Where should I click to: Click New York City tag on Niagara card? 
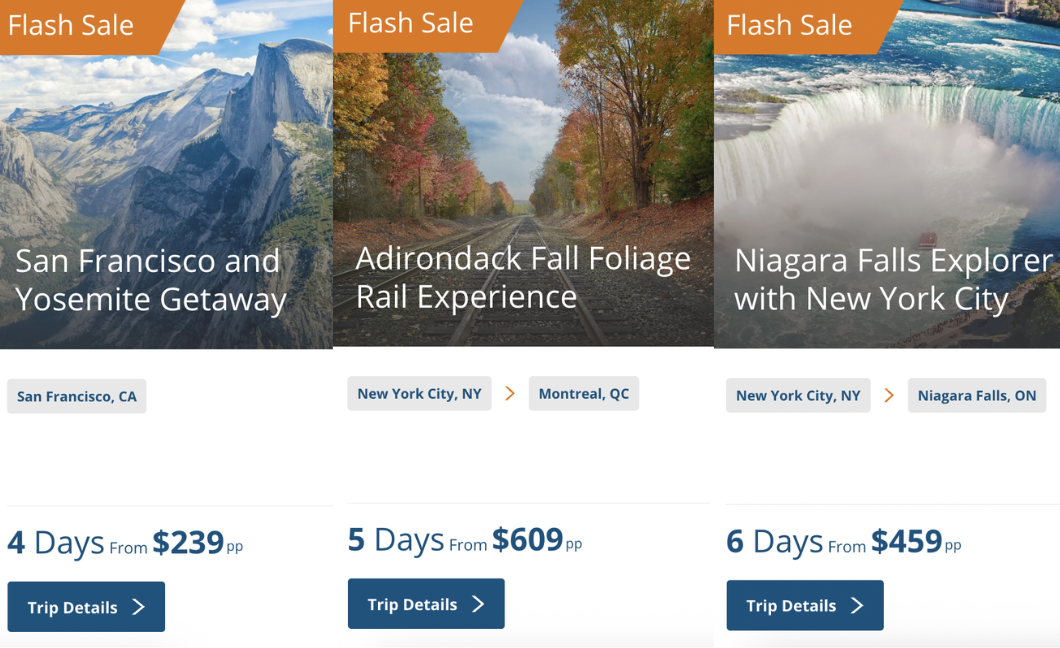(798, 395)
